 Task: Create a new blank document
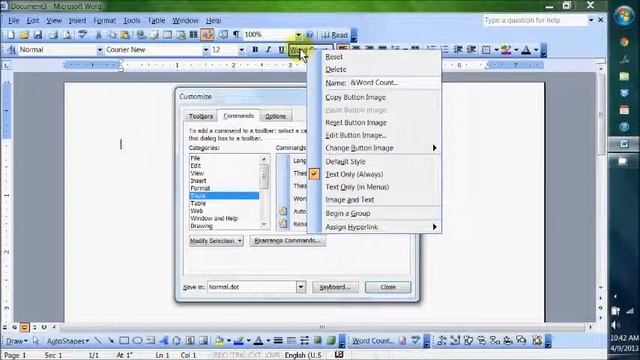[11, 35]
